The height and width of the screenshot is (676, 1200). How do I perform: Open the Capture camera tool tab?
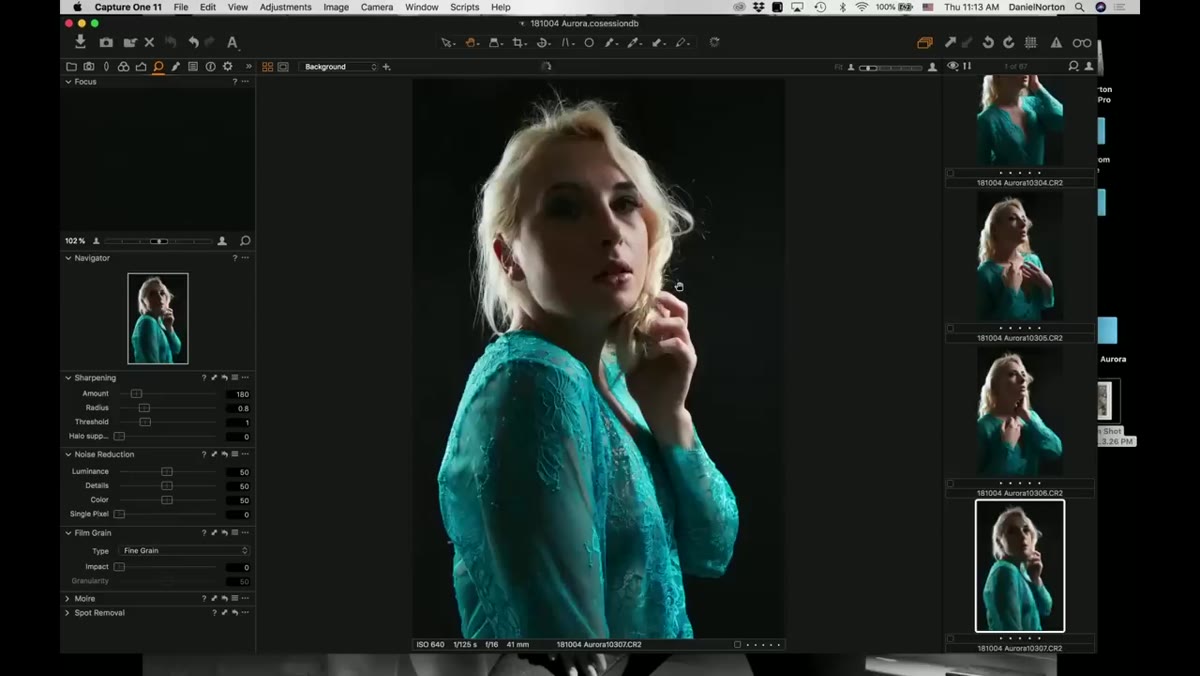point(89,66)
